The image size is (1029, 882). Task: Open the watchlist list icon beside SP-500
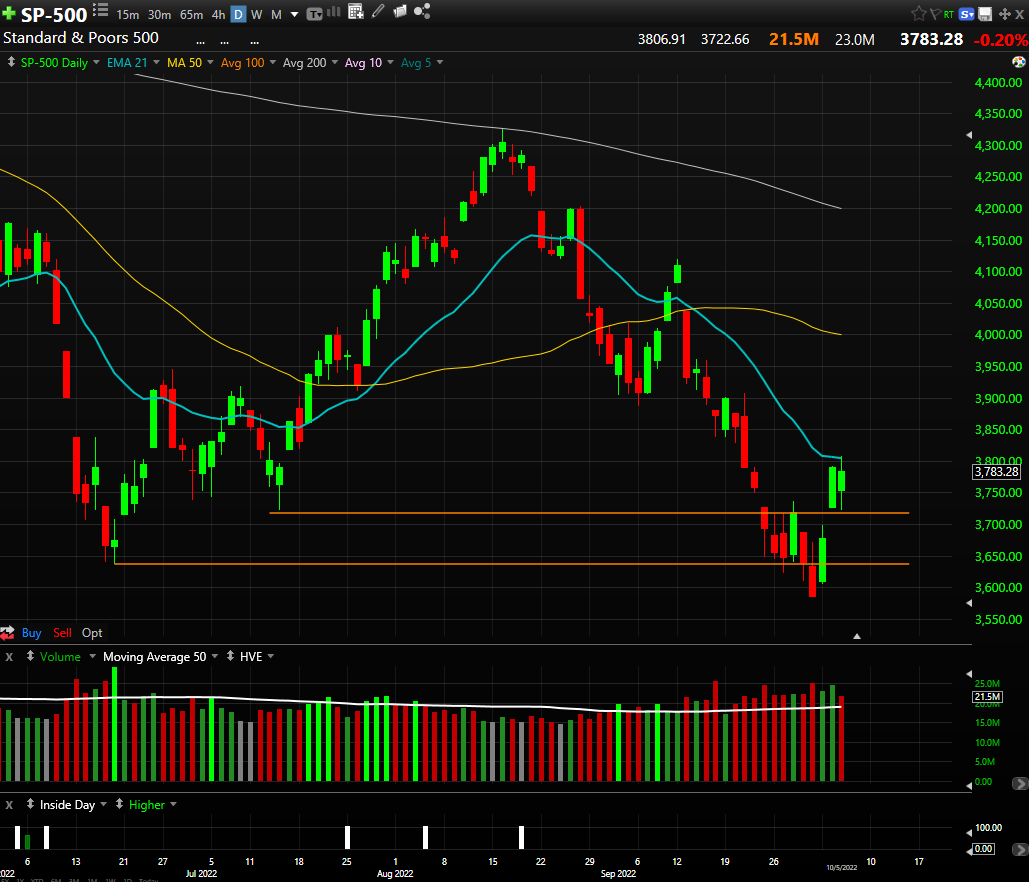coord(100,10)
